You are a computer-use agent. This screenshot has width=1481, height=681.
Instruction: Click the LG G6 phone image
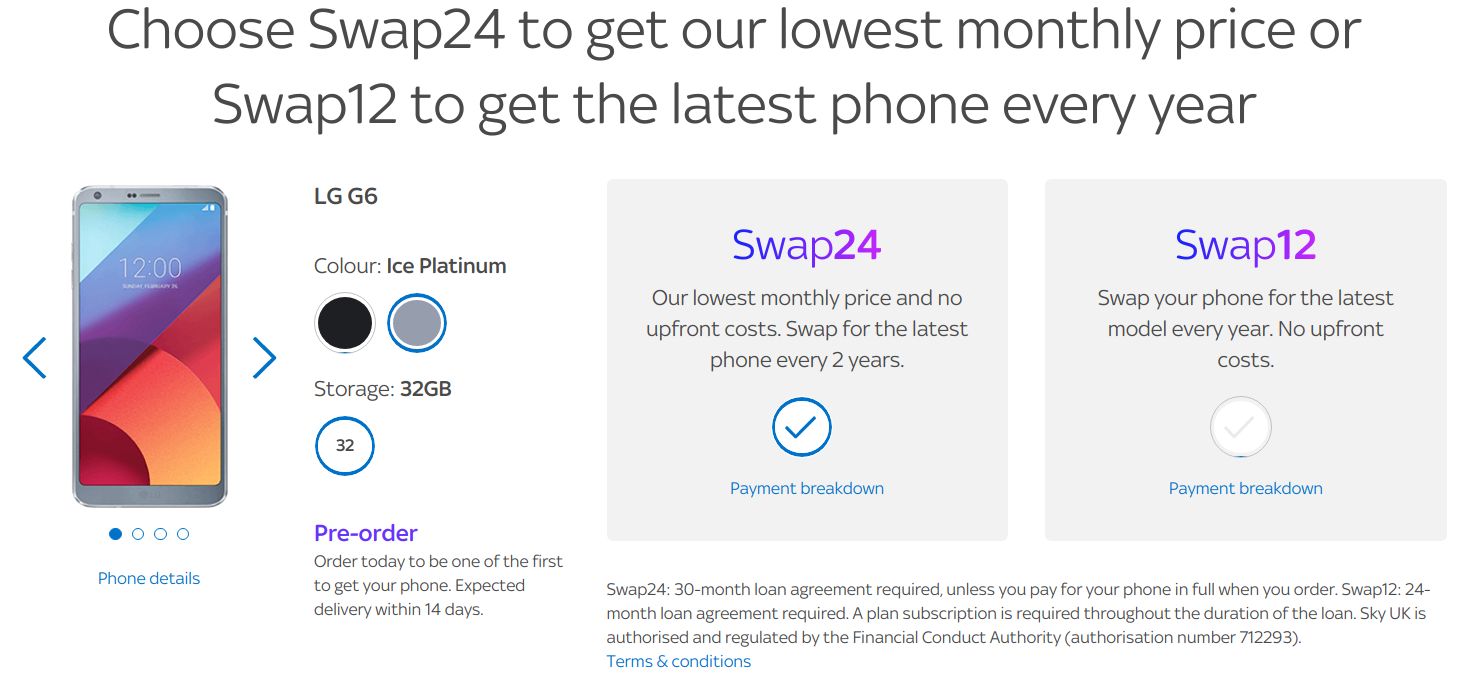coord(150,346)
